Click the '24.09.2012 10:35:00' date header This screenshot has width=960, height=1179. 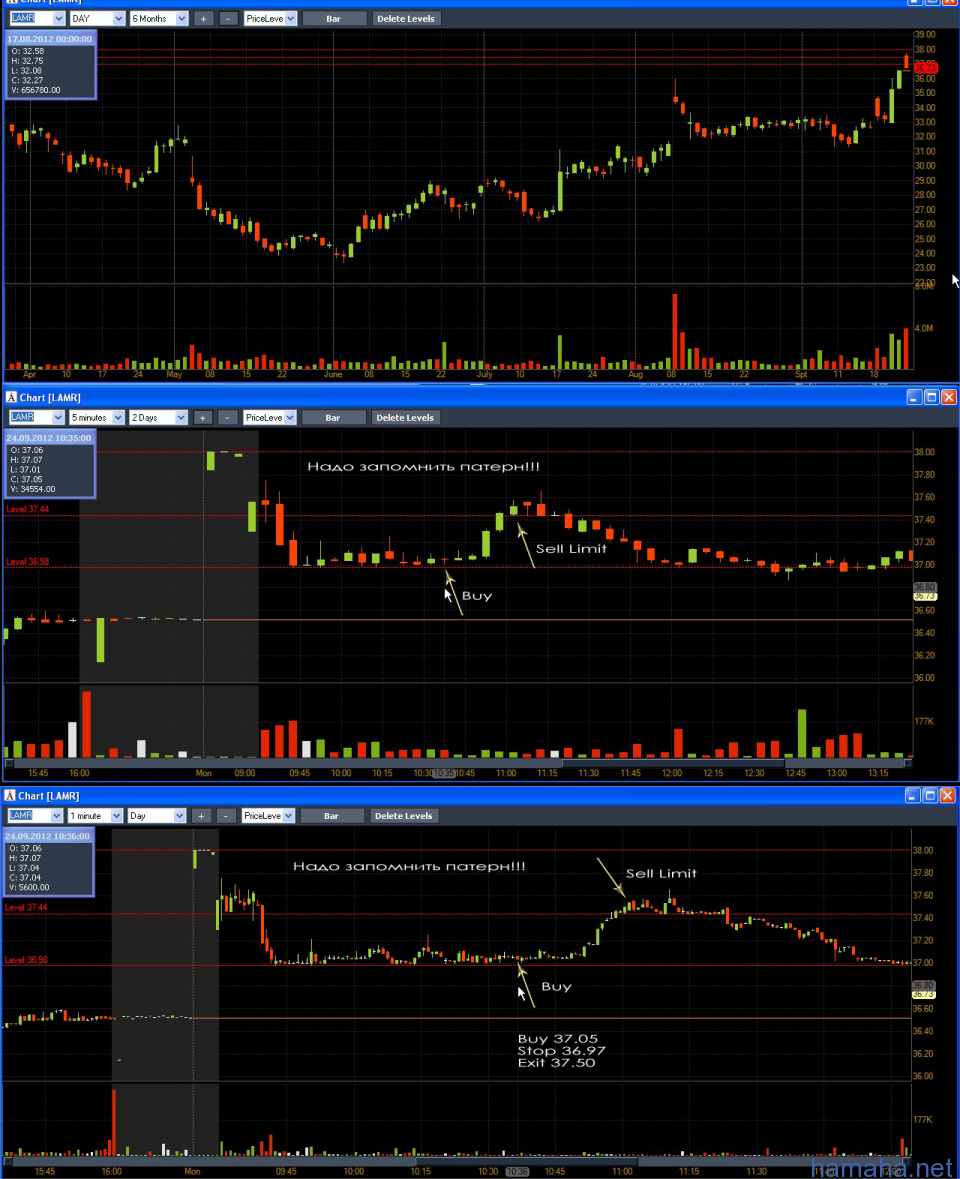click(49, 438)
